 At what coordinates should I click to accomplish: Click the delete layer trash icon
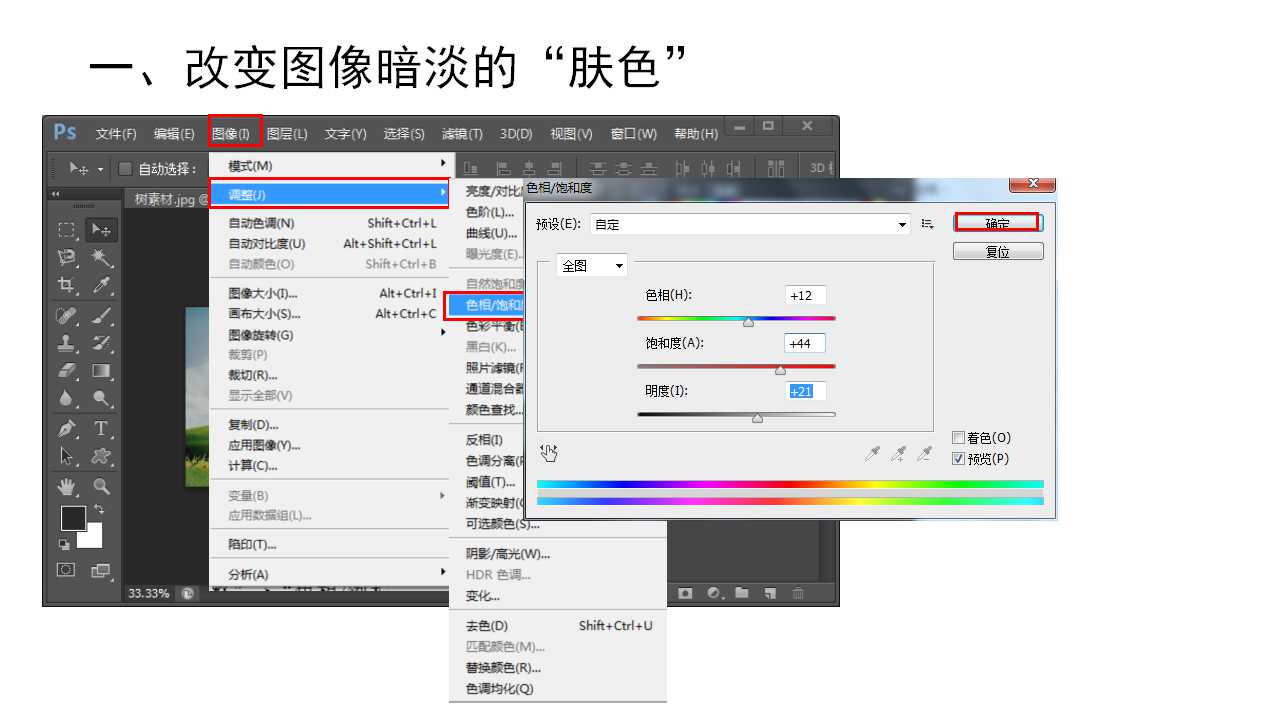[x=798, y=593]
